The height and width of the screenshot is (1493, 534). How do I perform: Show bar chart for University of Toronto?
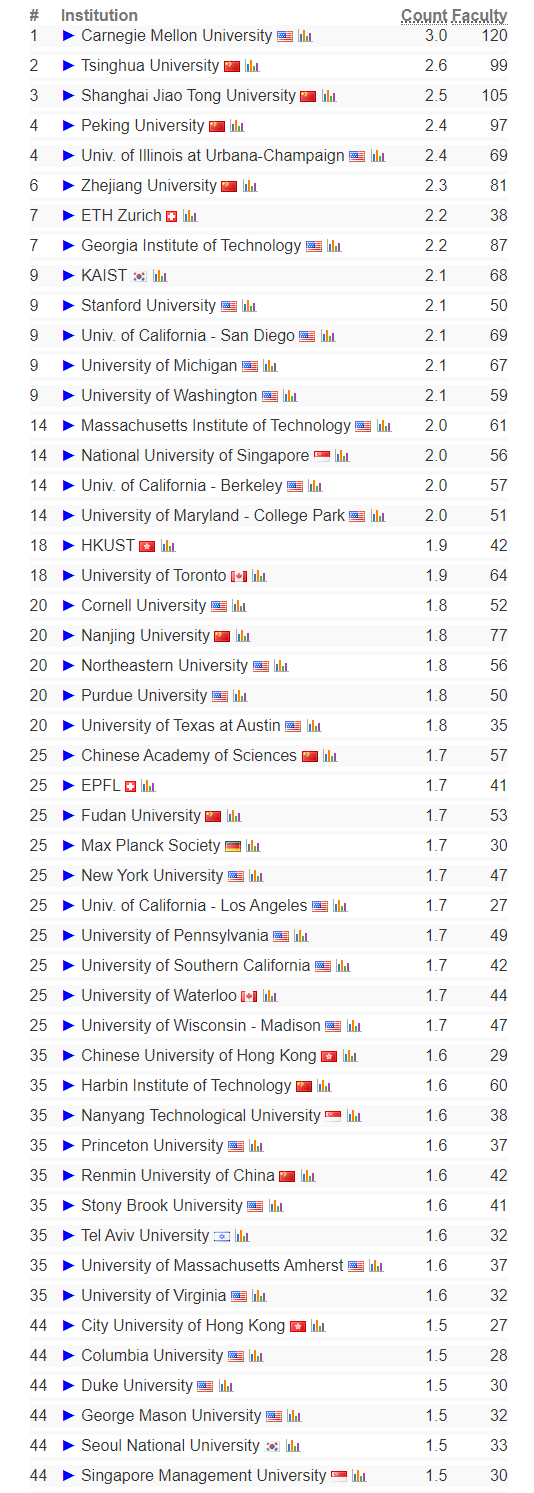[x=259, y=576]
